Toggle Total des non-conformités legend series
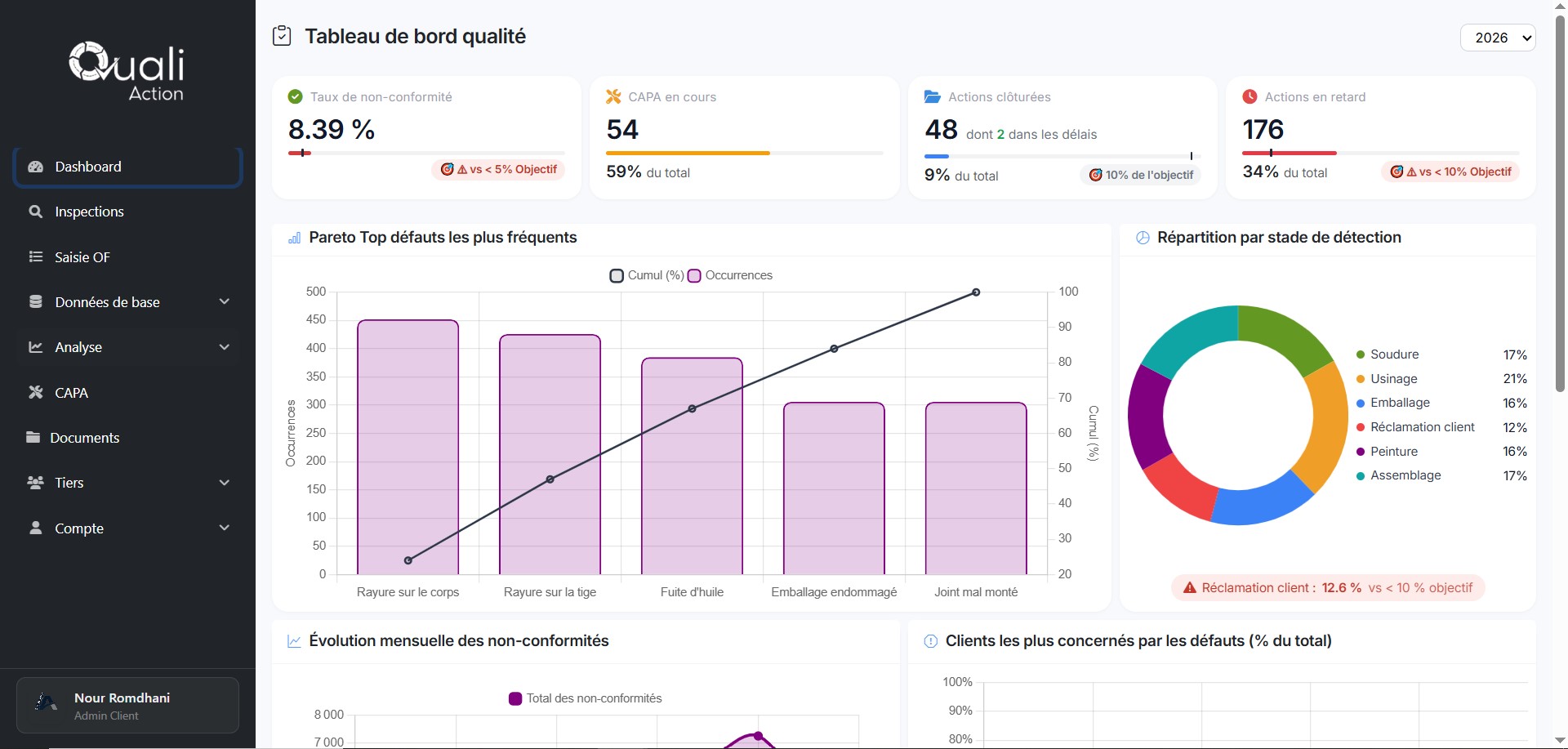Viewport: 1568px width, 749px height. pos(585,698)
